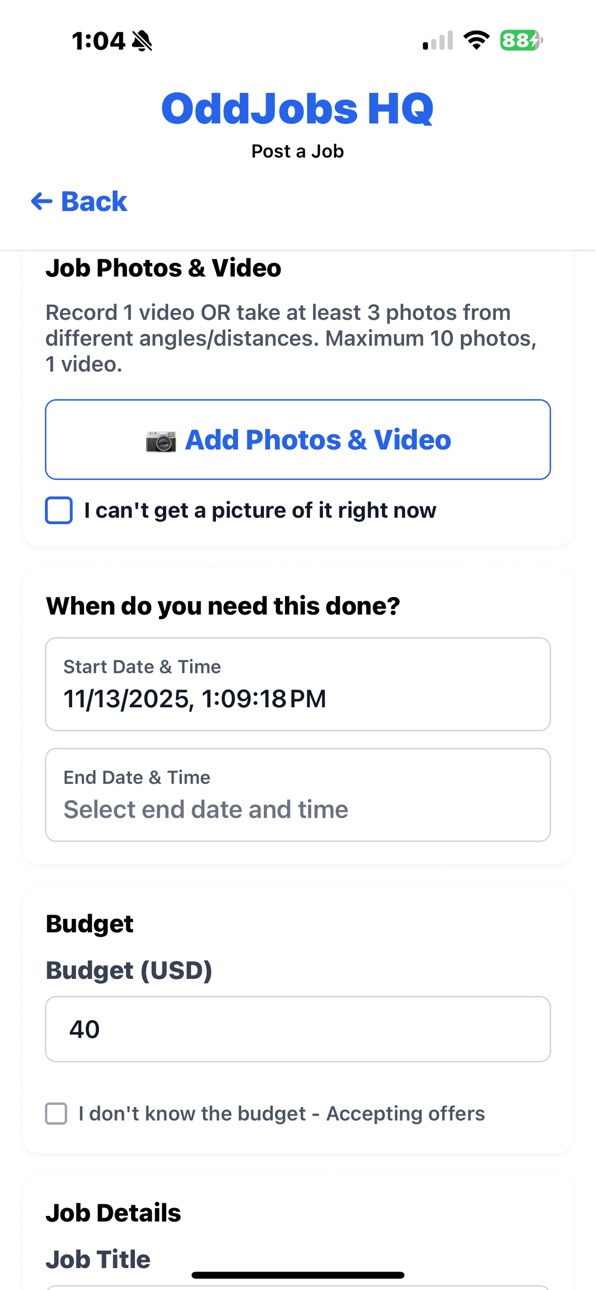This screenshot has width=596, height=1290.
Task: Tap the cellular signal bars icon
Action: (x=438, y=41)
